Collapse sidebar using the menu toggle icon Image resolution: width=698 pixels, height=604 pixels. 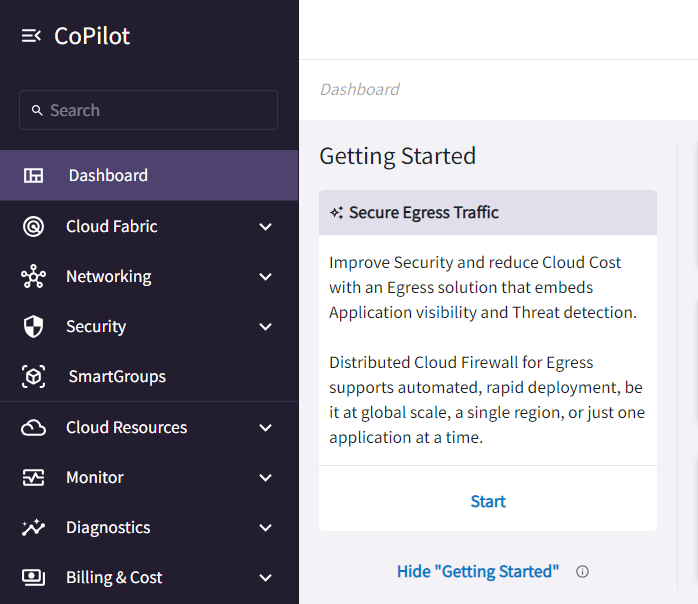[x=31, y=36]
